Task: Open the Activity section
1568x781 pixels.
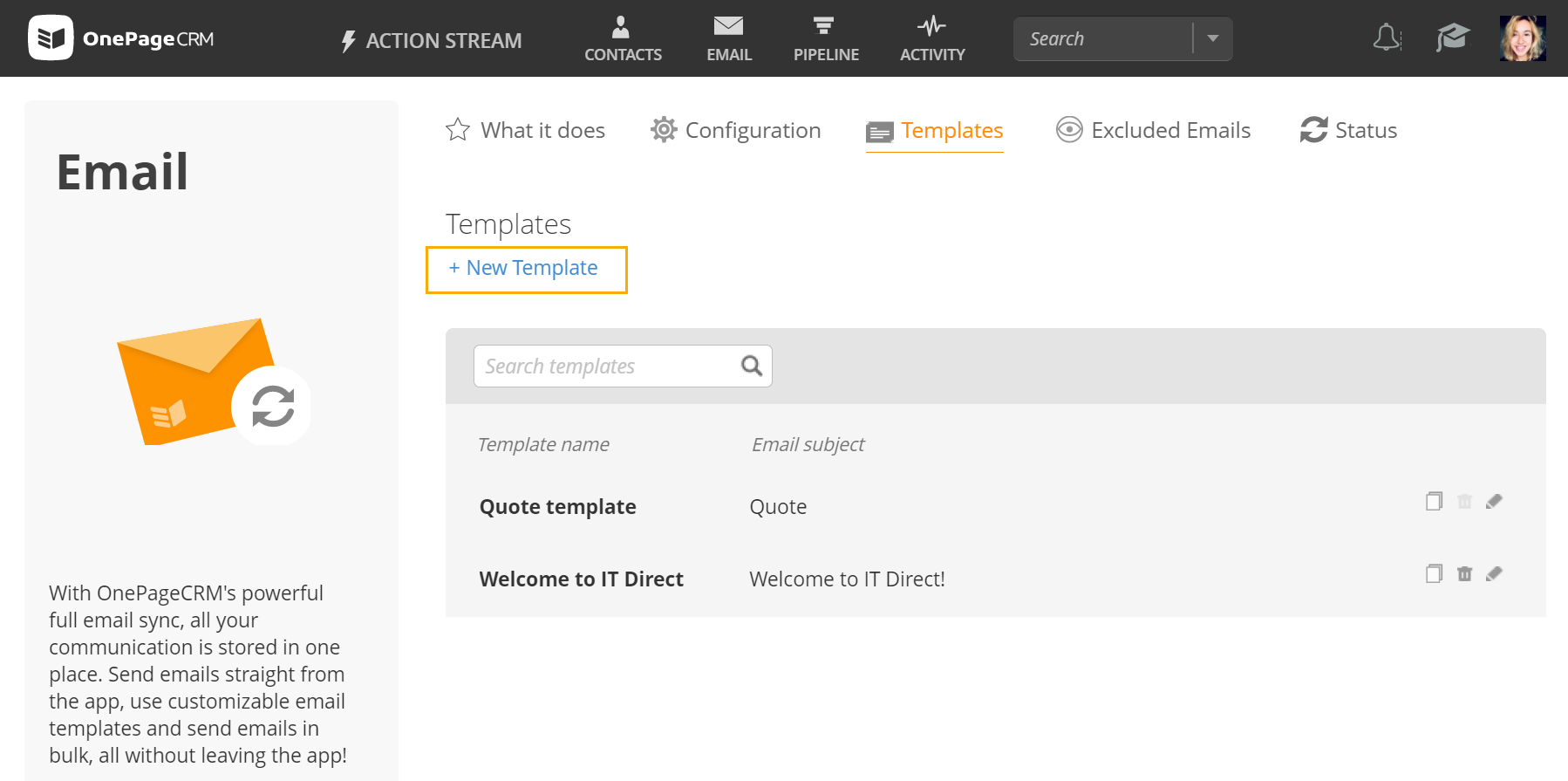Action: (932, 39)
